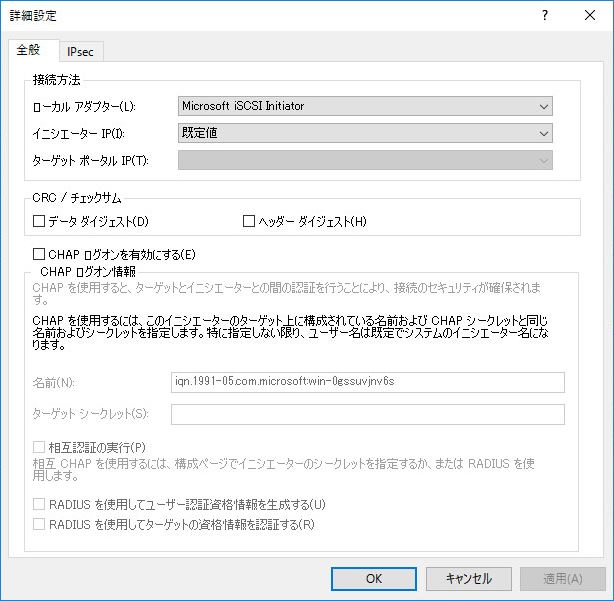Open the イニシエーター IP dropdown
Image resolution: width=614 pixels, height=601 pixels.
[x=365, y=133]
